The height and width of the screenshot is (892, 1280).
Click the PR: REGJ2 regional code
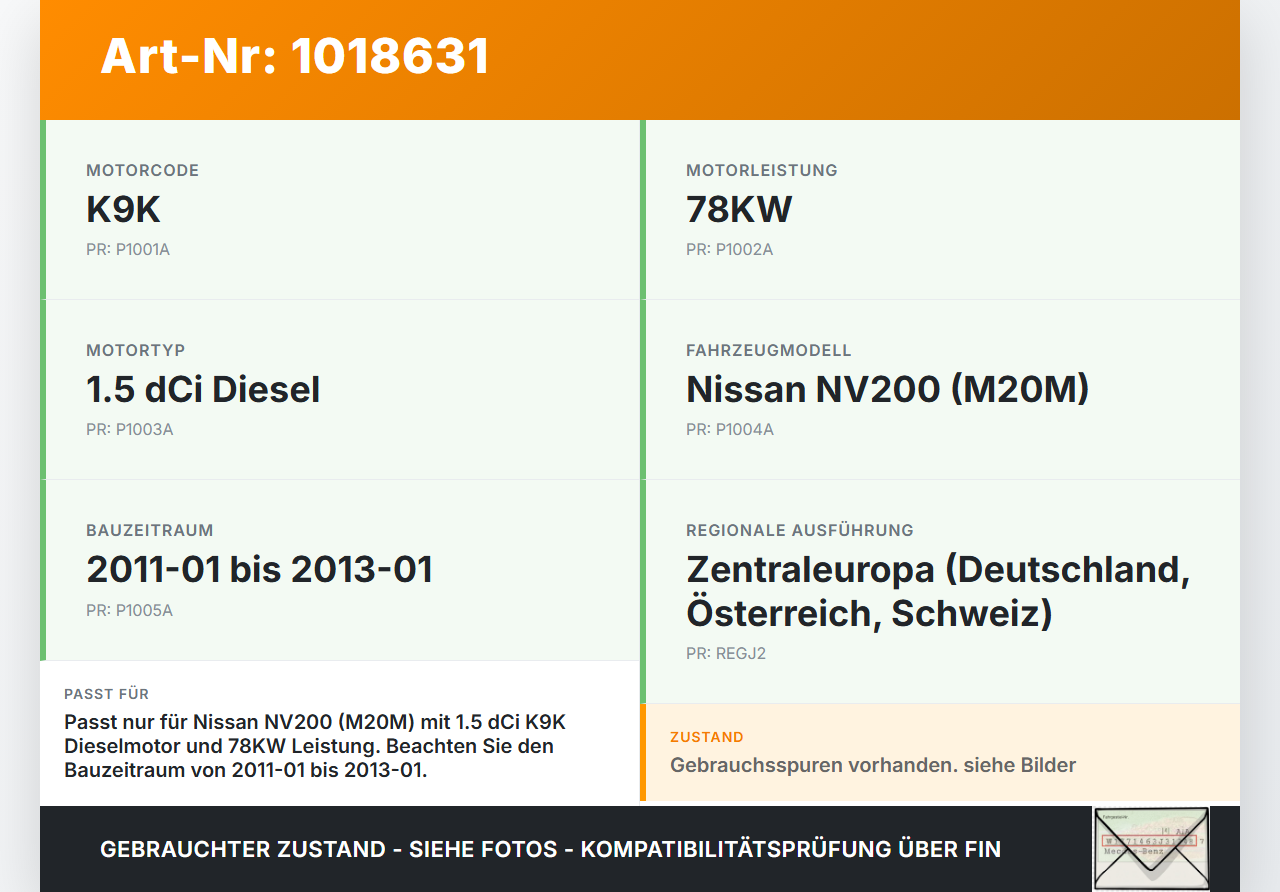click(725, 653)
